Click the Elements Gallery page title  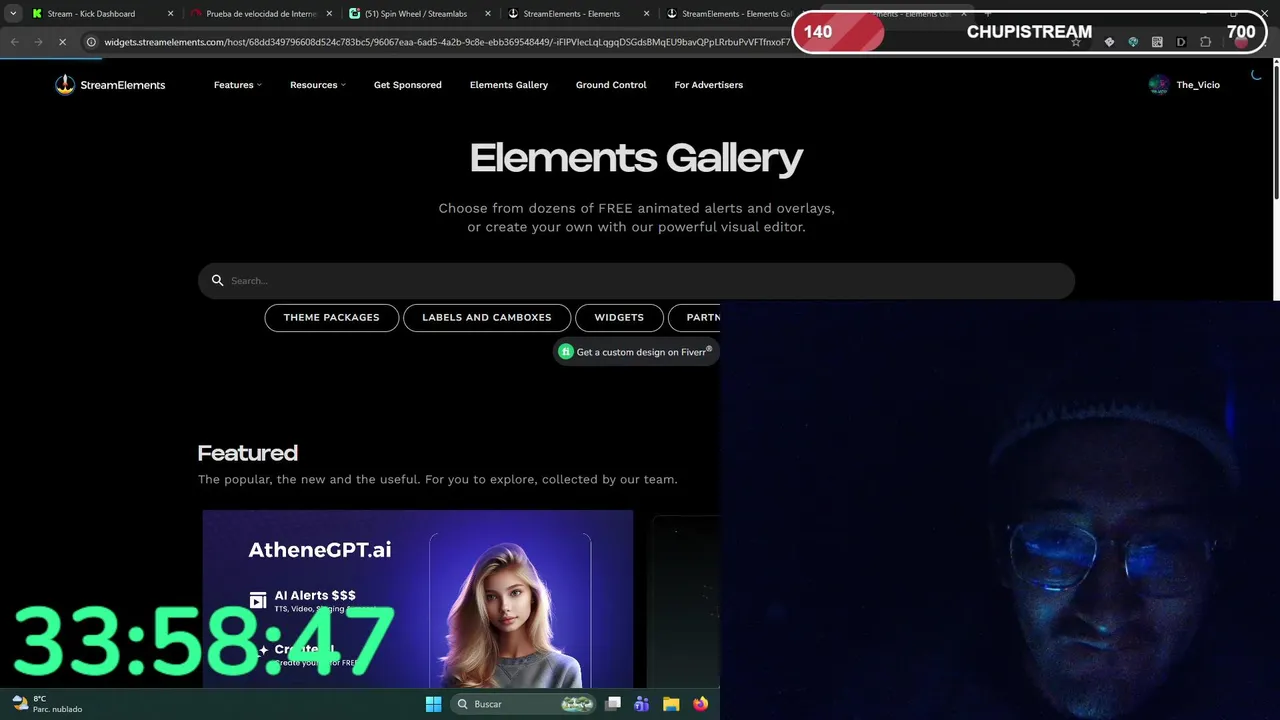[636, 158]
